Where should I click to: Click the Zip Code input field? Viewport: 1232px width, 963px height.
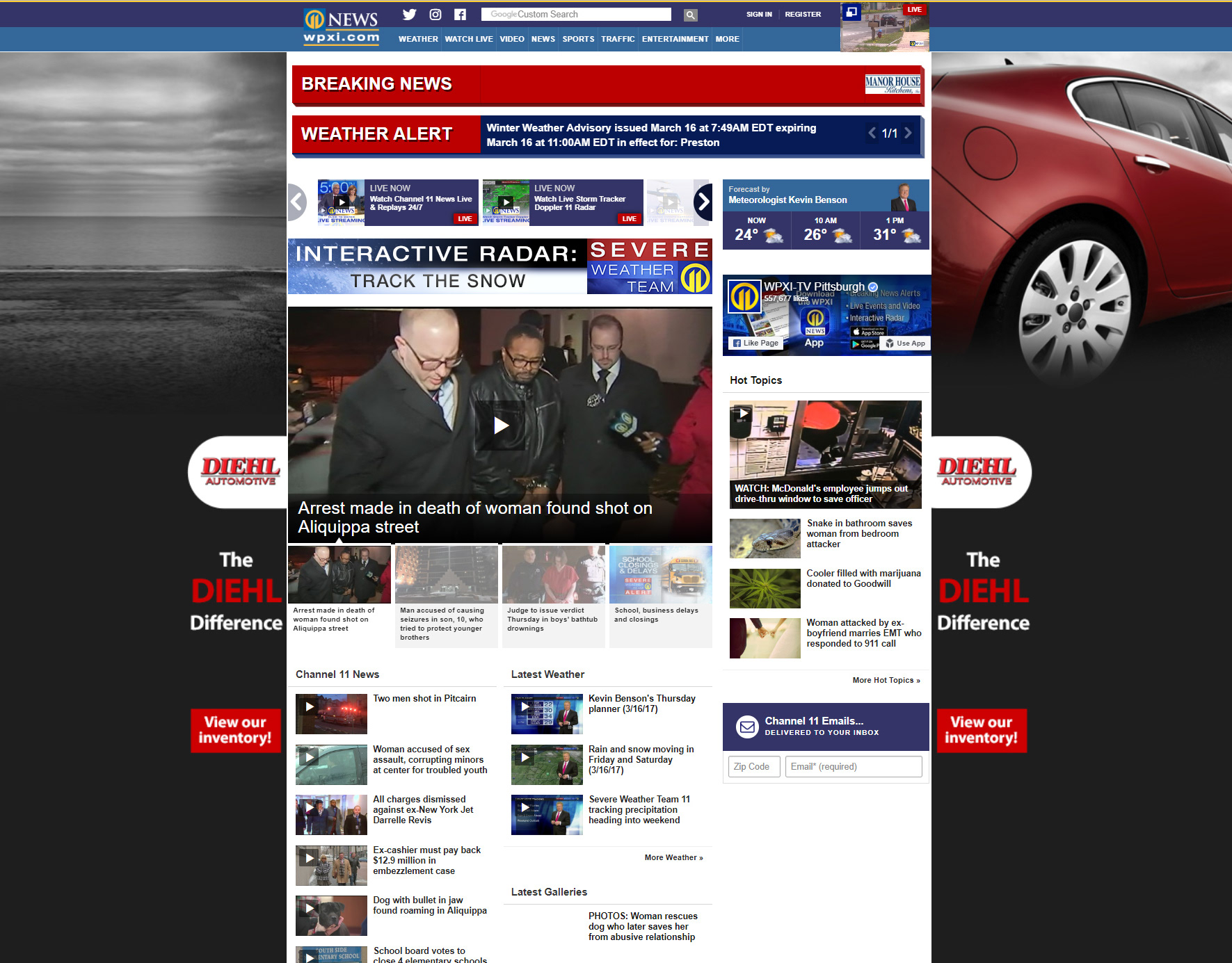tap(754, 766)
